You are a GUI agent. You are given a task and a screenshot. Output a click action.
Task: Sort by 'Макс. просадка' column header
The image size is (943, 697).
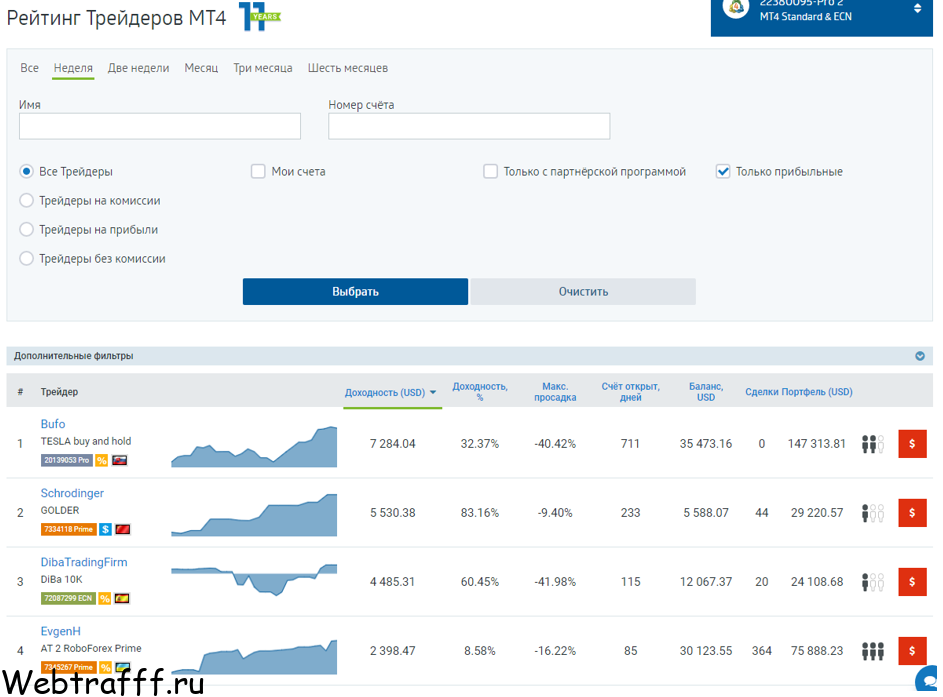point(555,391)
